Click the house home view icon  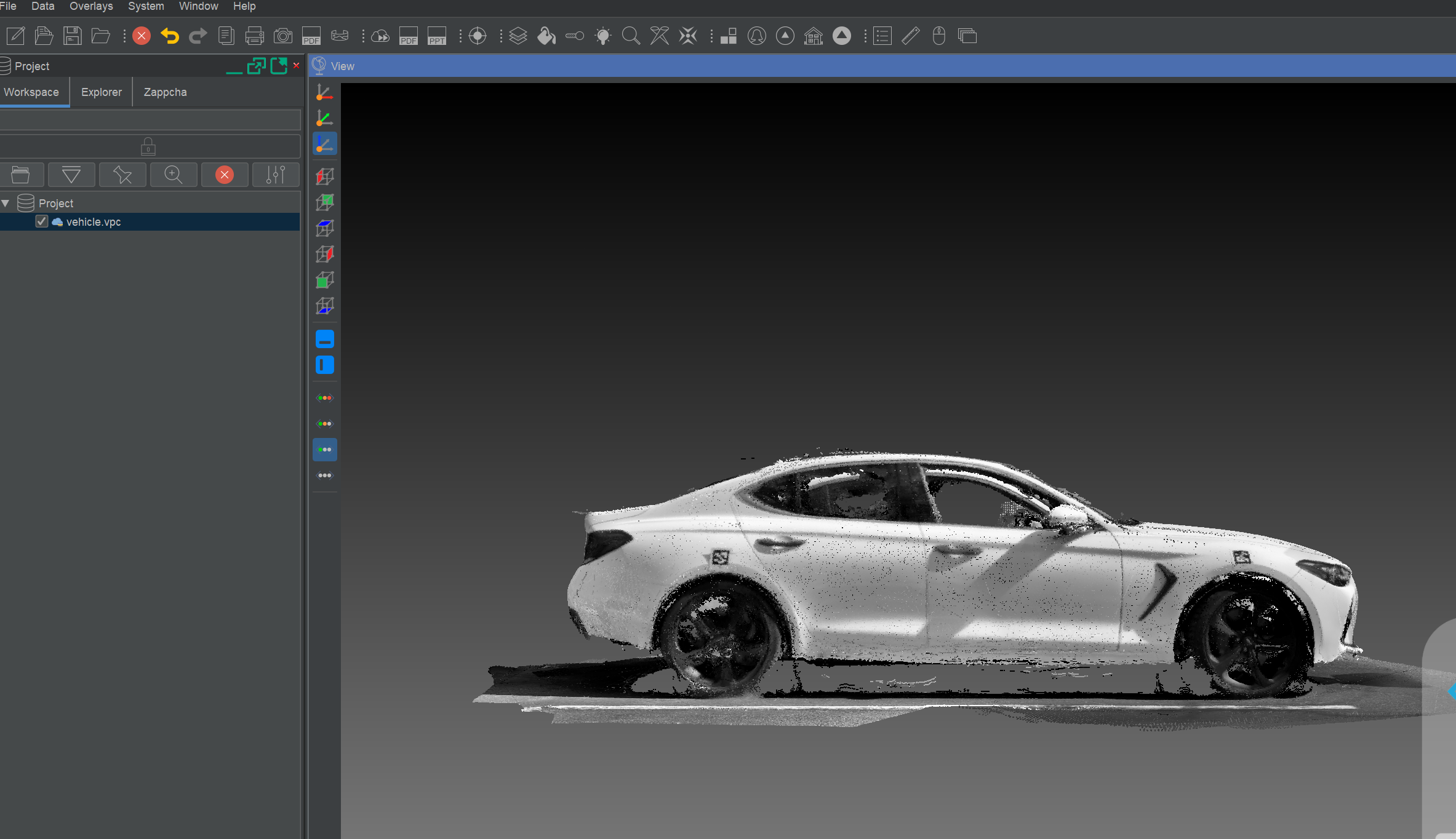814,36
